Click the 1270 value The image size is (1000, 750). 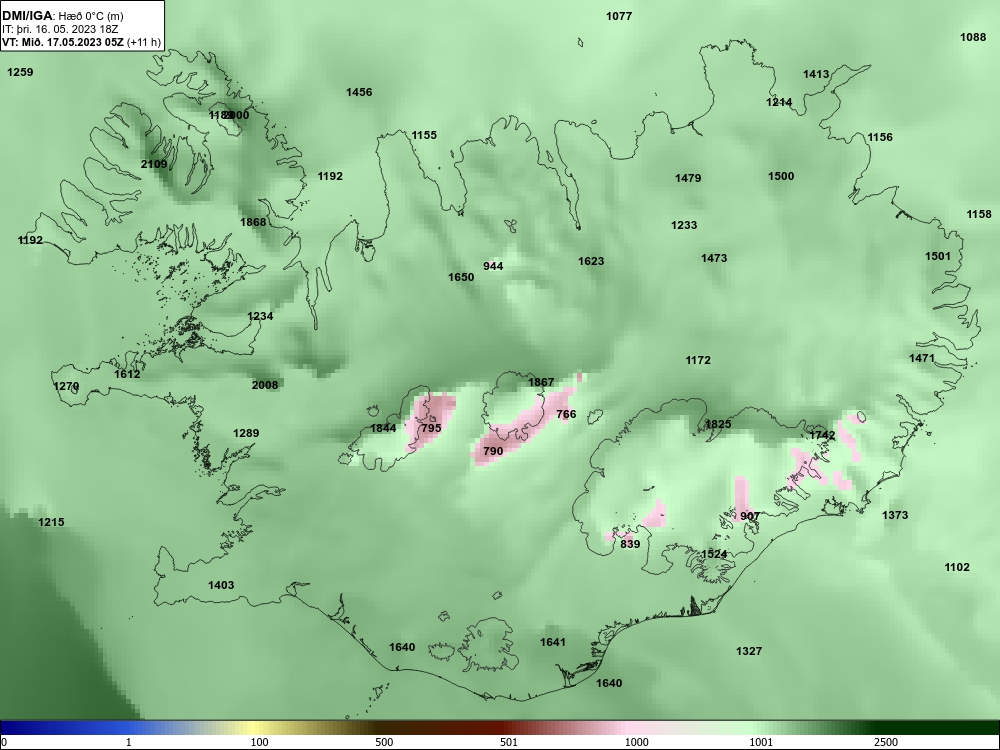click(66, 386)
